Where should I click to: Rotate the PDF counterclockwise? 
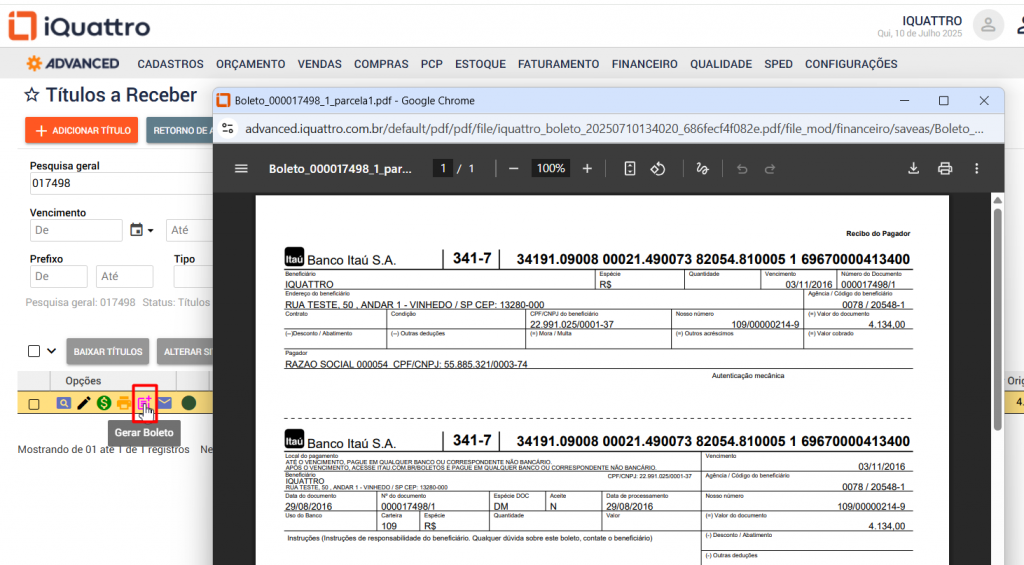point(658,169)
